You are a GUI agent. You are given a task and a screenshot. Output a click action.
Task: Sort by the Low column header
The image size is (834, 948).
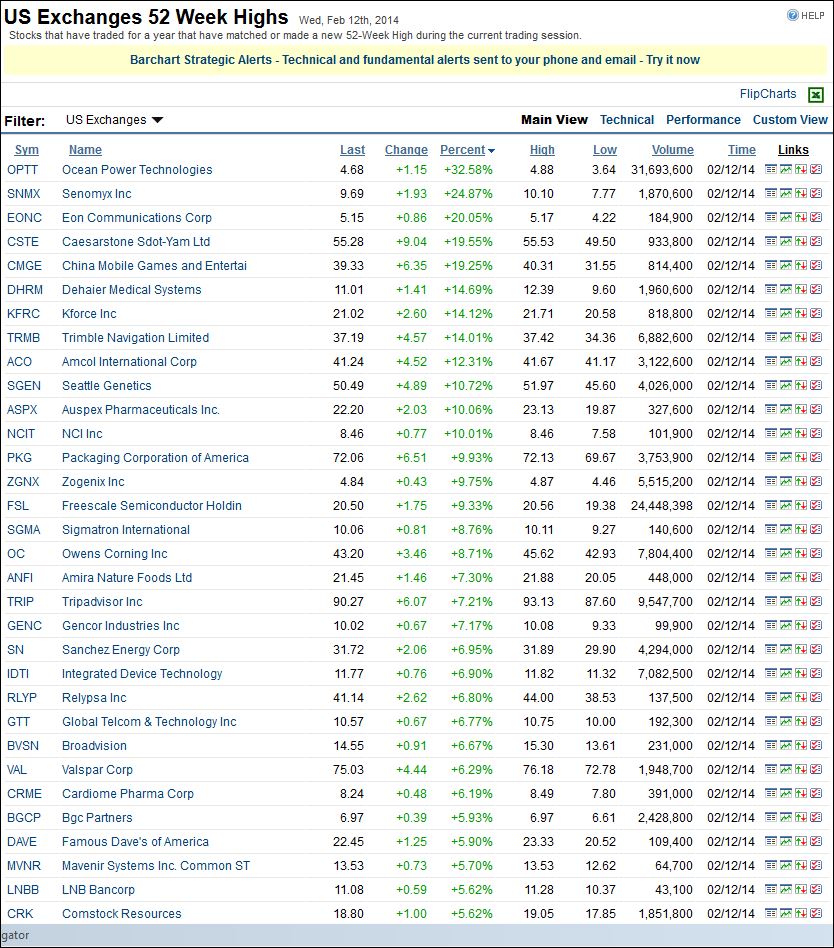click(x=605, y=150)
